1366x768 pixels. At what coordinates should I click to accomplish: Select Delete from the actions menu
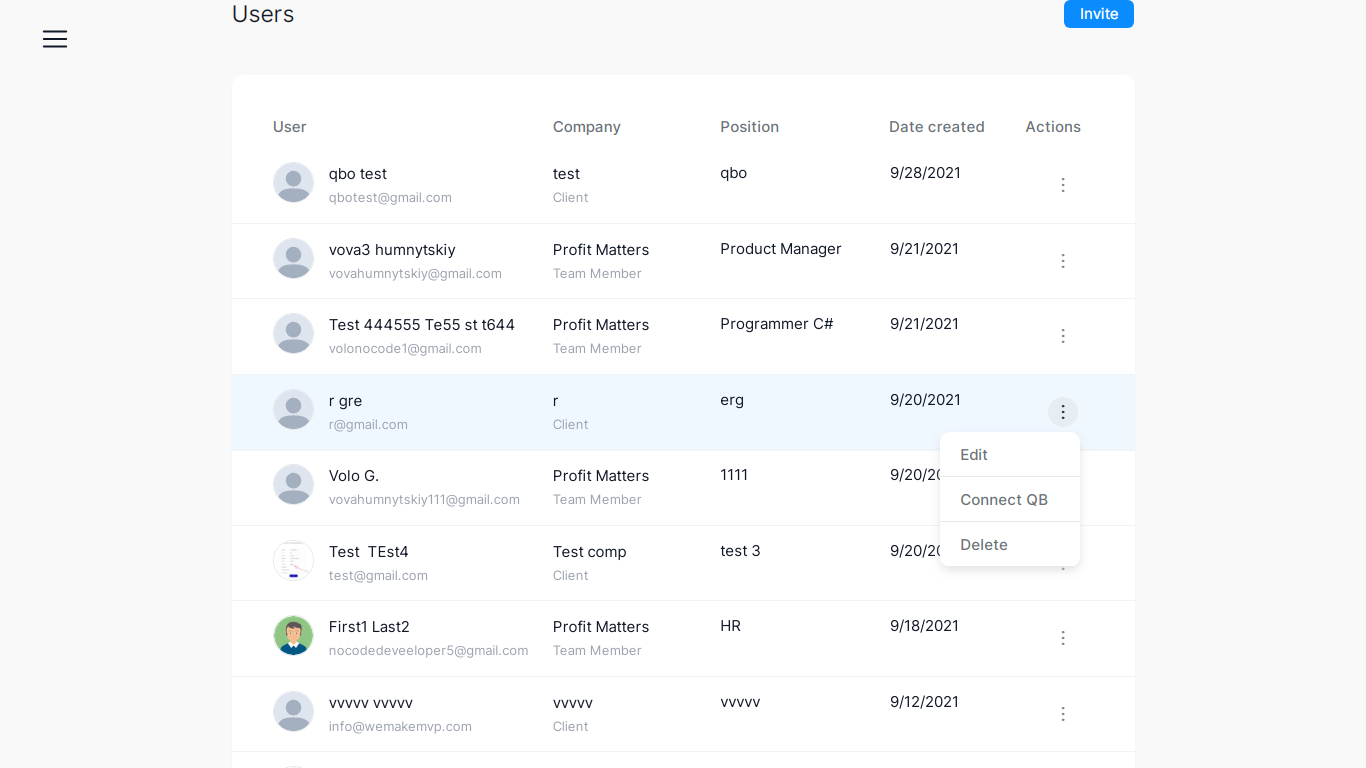pos(984,545)
